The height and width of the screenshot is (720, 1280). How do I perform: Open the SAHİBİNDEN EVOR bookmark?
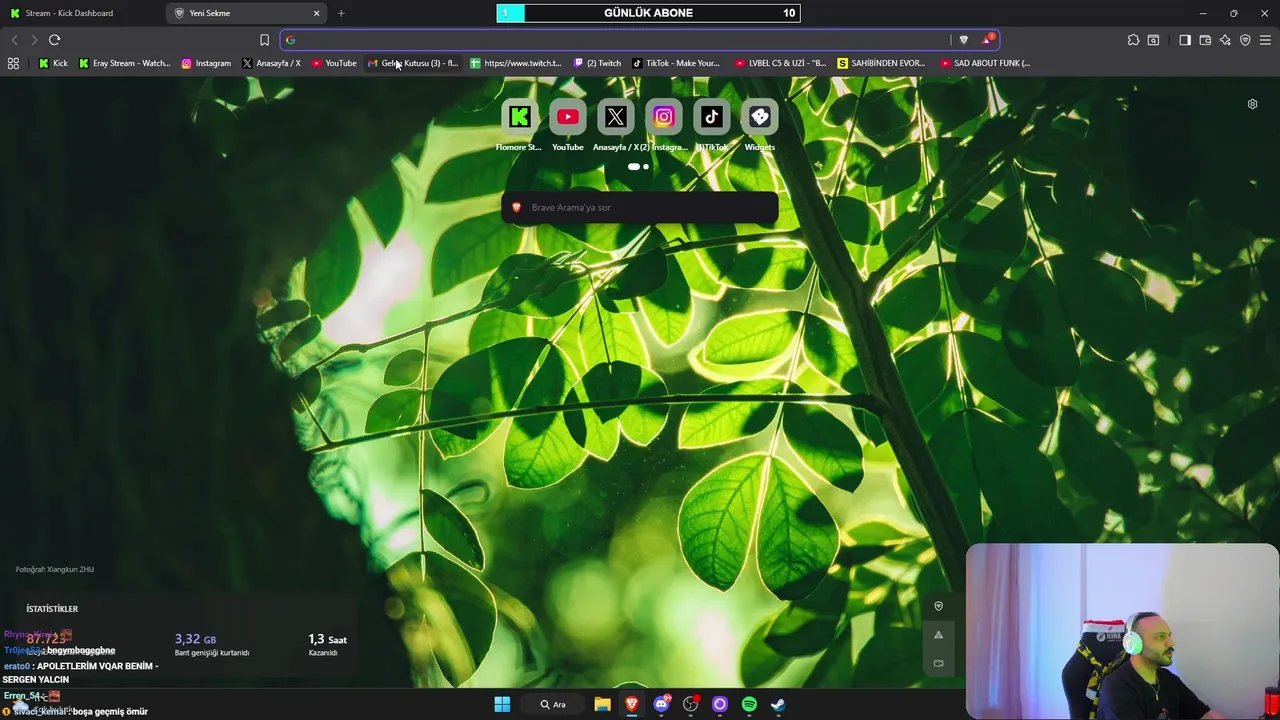pos(881,63)
